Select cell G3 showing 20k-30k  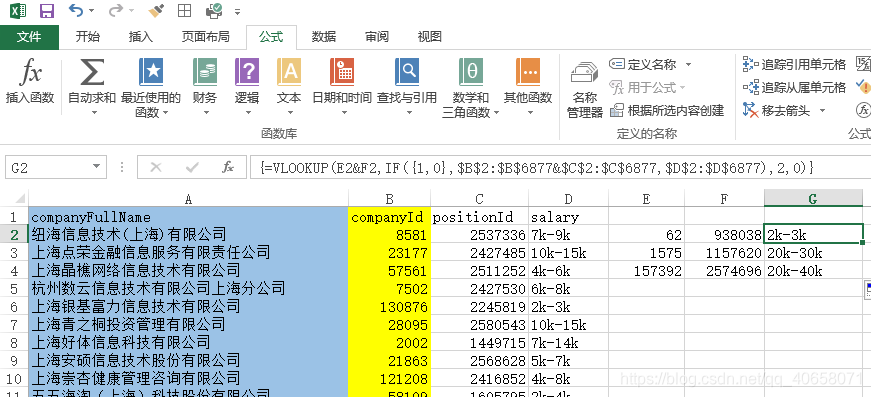pyautogui.click(x=813, y=253)
